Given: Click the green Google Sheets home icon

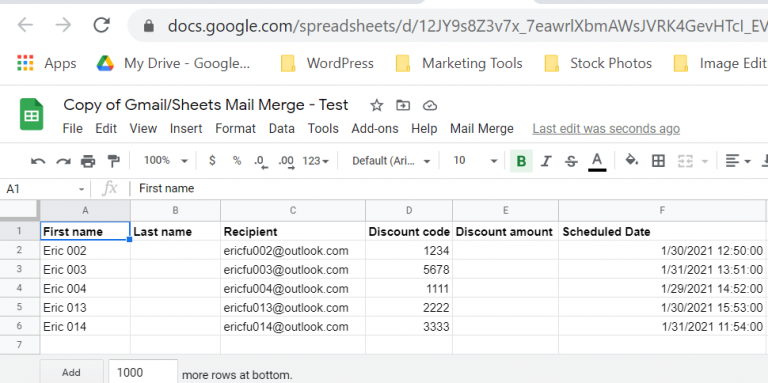Looking at the screenshot, I should tap(32, 115).
